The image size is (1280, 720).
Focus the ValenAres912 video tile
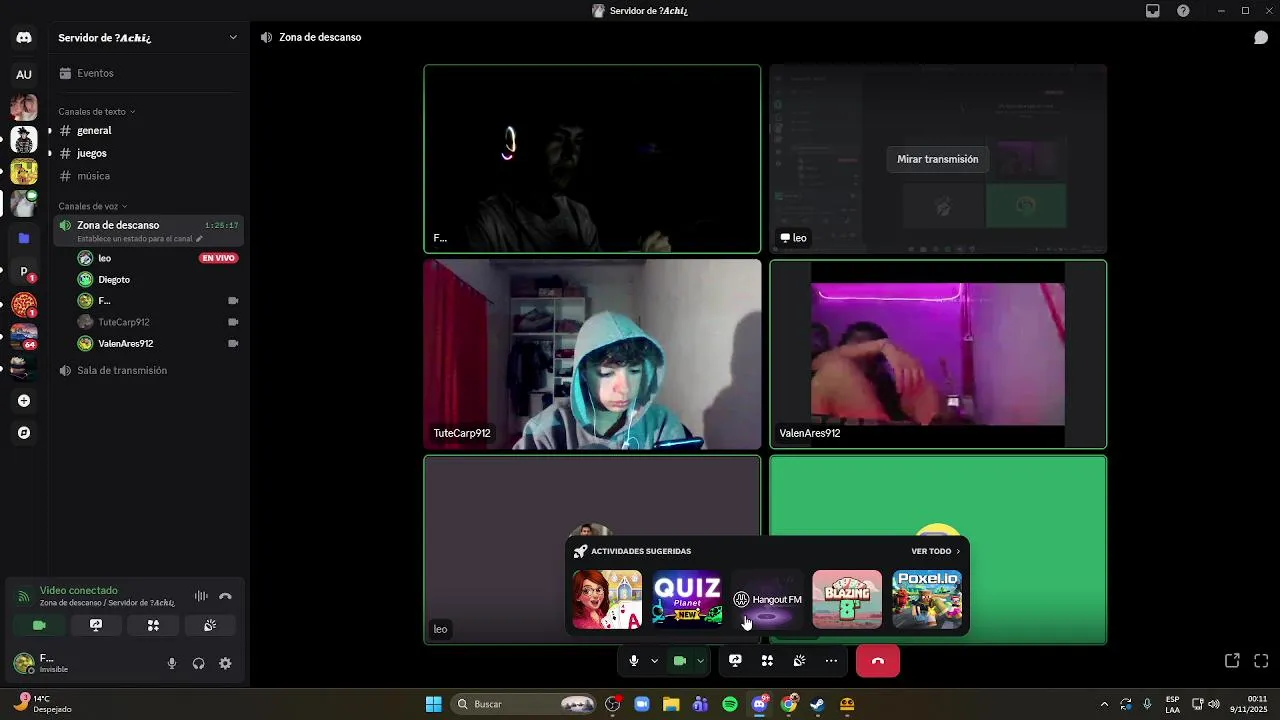point(938,354)
